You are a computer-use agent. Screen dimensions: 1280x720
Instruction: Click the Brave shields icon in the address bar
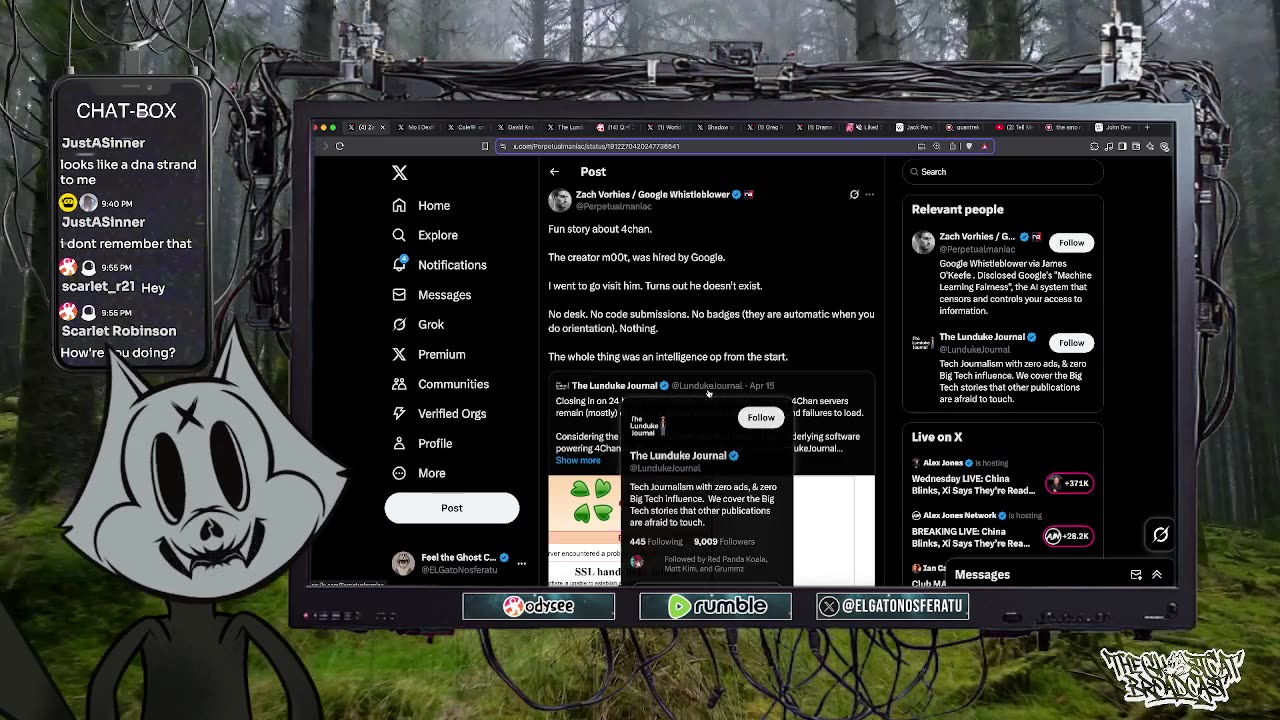(968, 147)
